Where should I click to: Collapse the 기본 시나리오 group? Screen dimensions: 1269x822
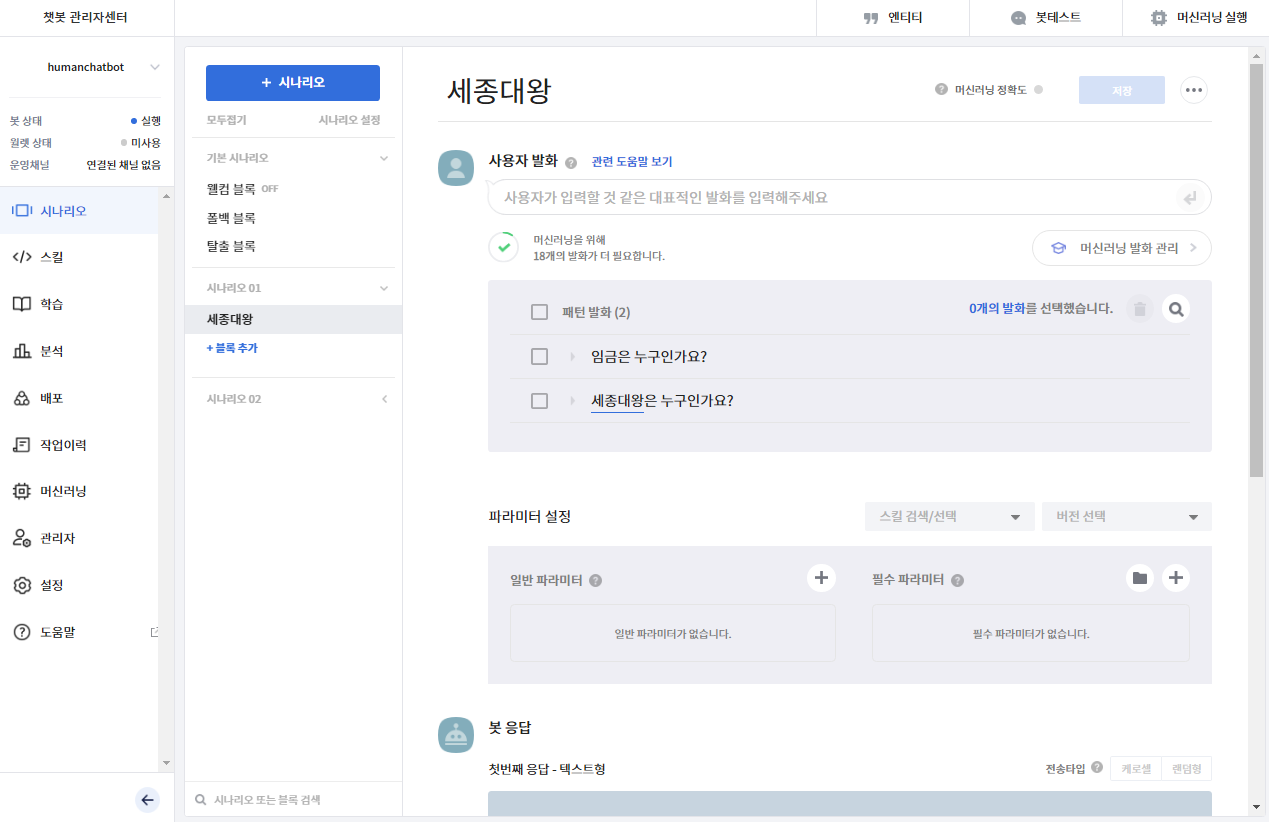coord(383,158)
